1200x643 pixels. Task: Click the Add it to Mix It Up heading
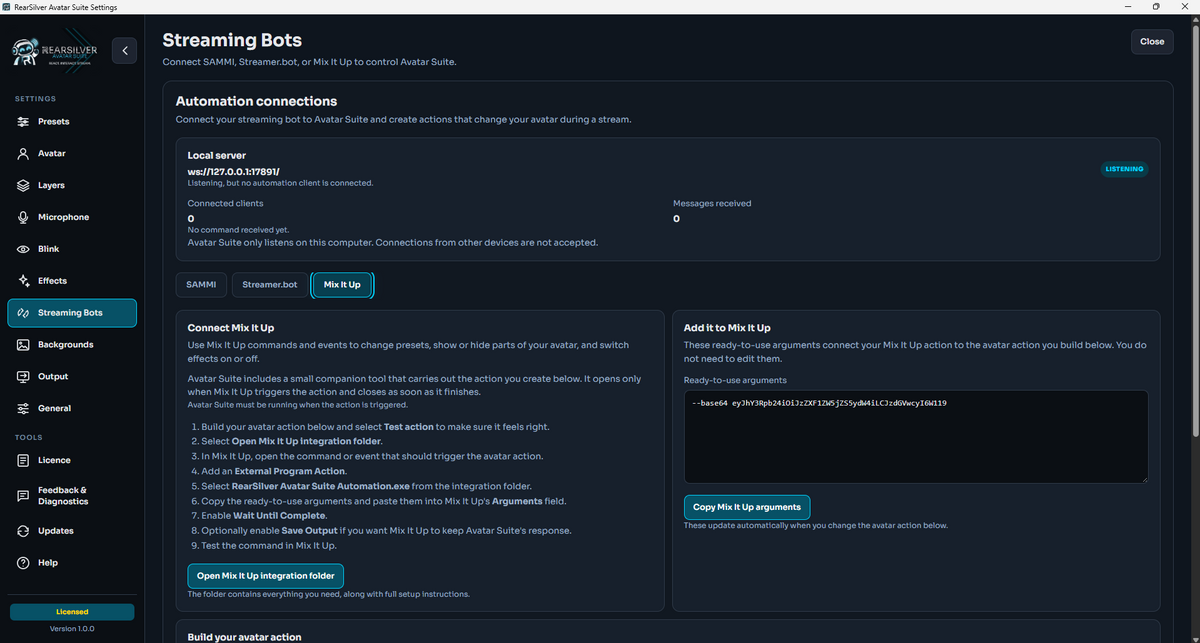[x=727, y=327]
